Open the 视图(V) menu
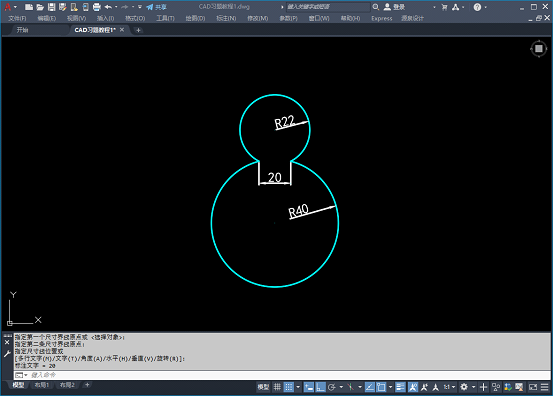Viewport: 553px width, 396px height. click(x=77, y=18)
